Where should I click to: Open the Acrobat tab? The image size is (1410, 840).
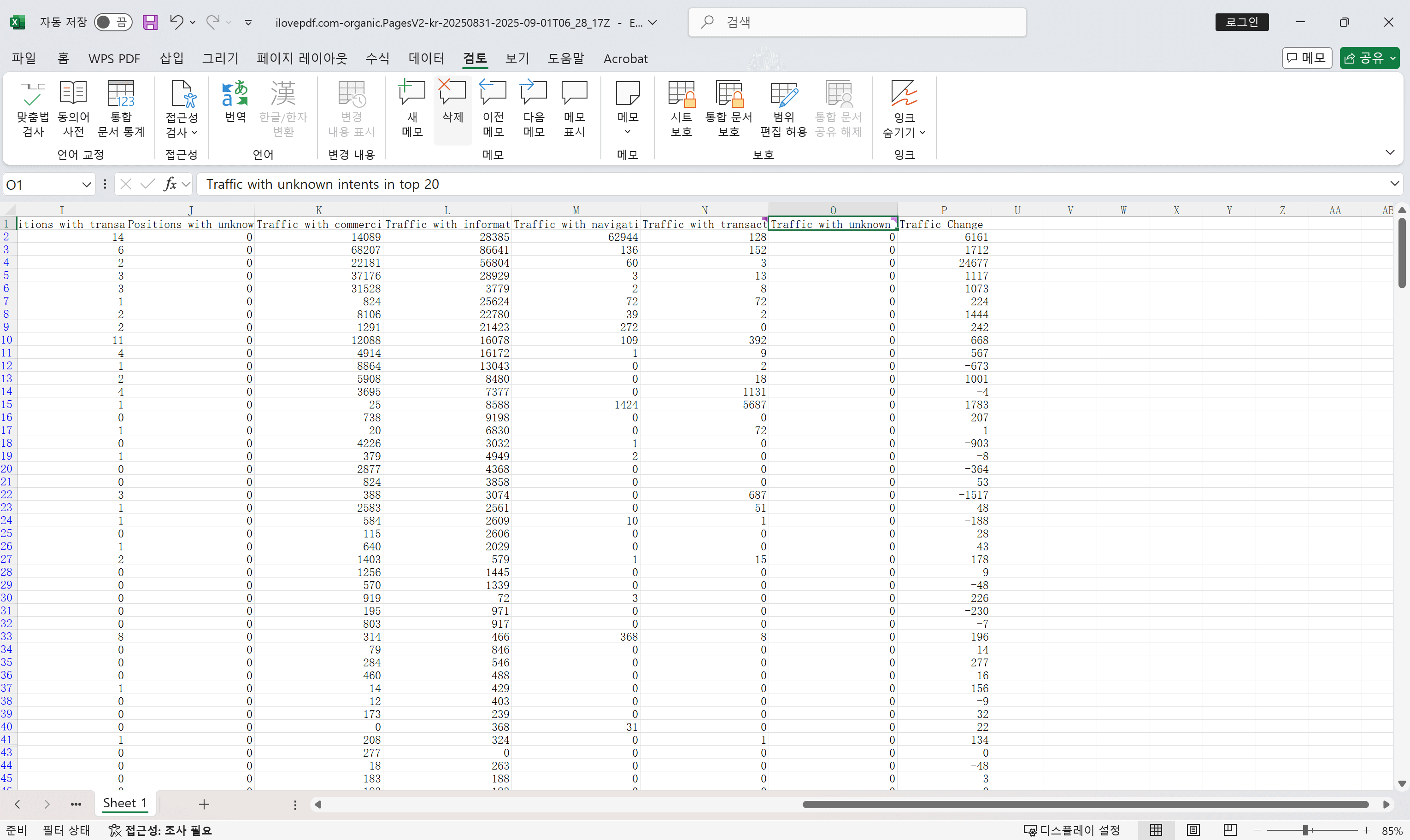625,58
